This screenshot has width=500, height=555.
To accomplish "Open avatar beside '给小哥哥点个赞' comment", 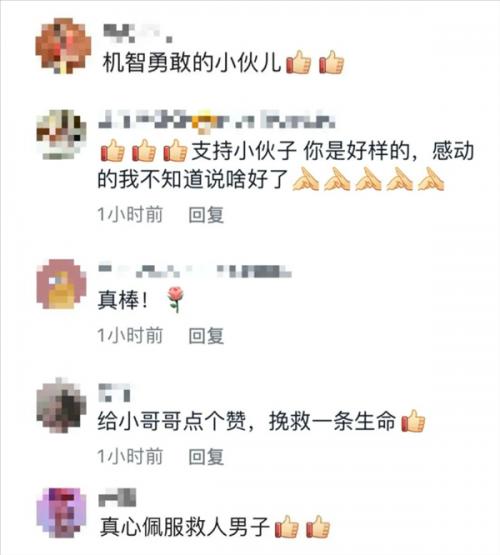I will (x=62, y=406).
